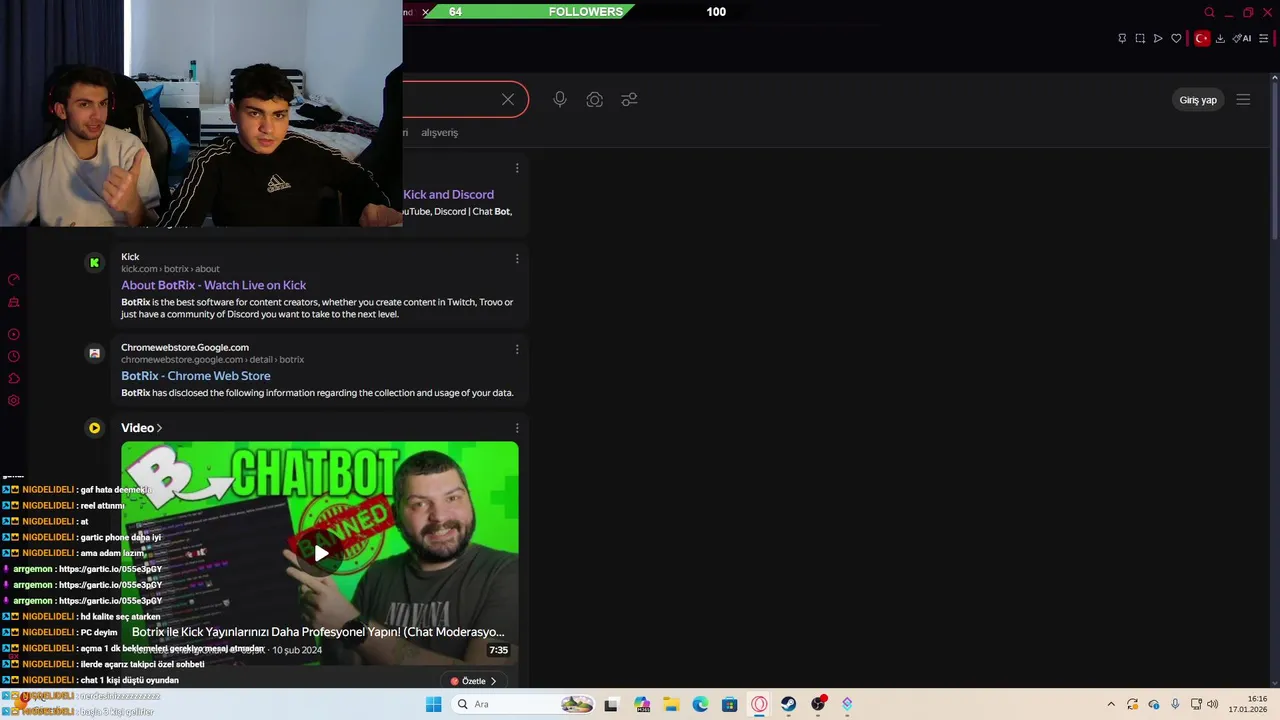This screenshot has width=1280, height=720.
Task: Open the player sidebar icon
Action: (14, 334)
